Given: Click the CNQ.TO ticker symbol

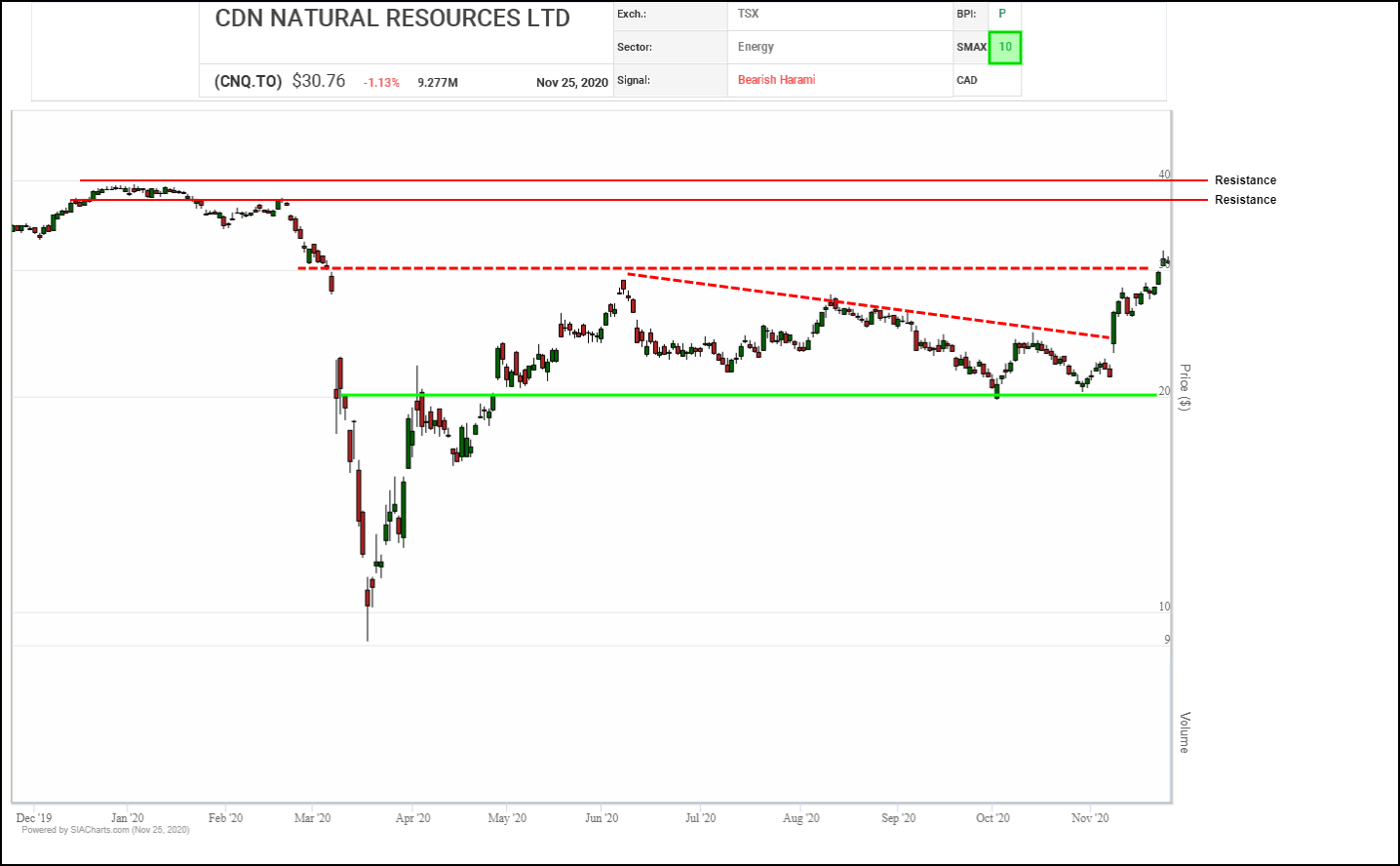Looking at the screenshot, I should tap(248, 82).
